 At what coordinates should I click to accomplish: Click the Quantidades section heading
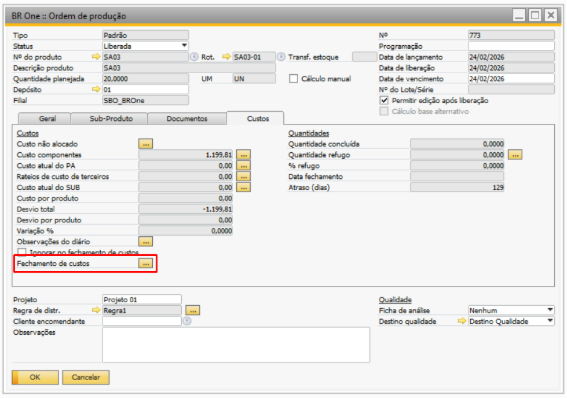[x=308, y=133]
